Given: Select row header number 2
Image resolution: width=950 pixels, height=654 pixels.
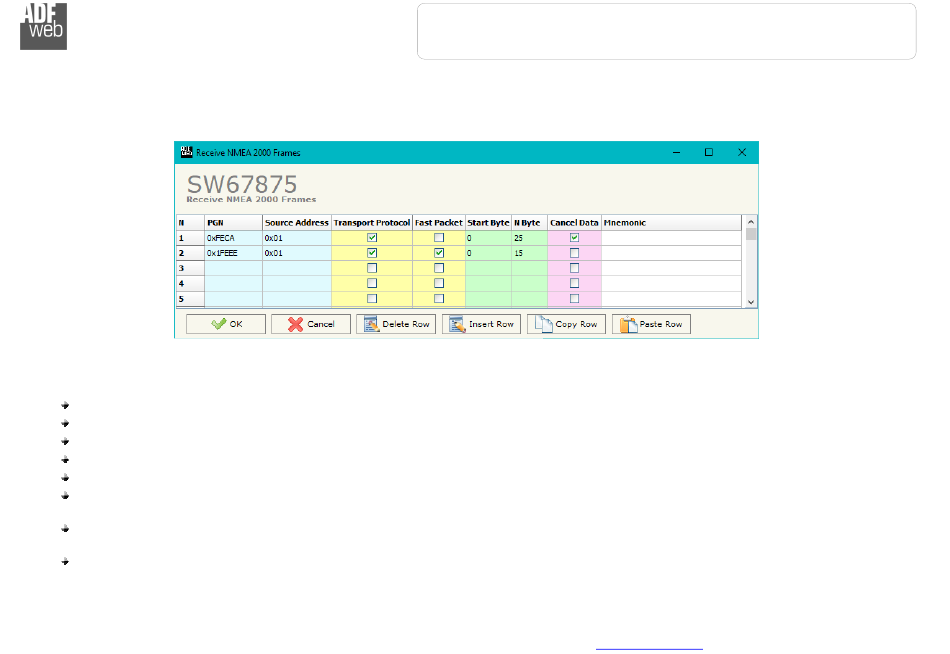Looking at the screenshot, I should [190, 253].
